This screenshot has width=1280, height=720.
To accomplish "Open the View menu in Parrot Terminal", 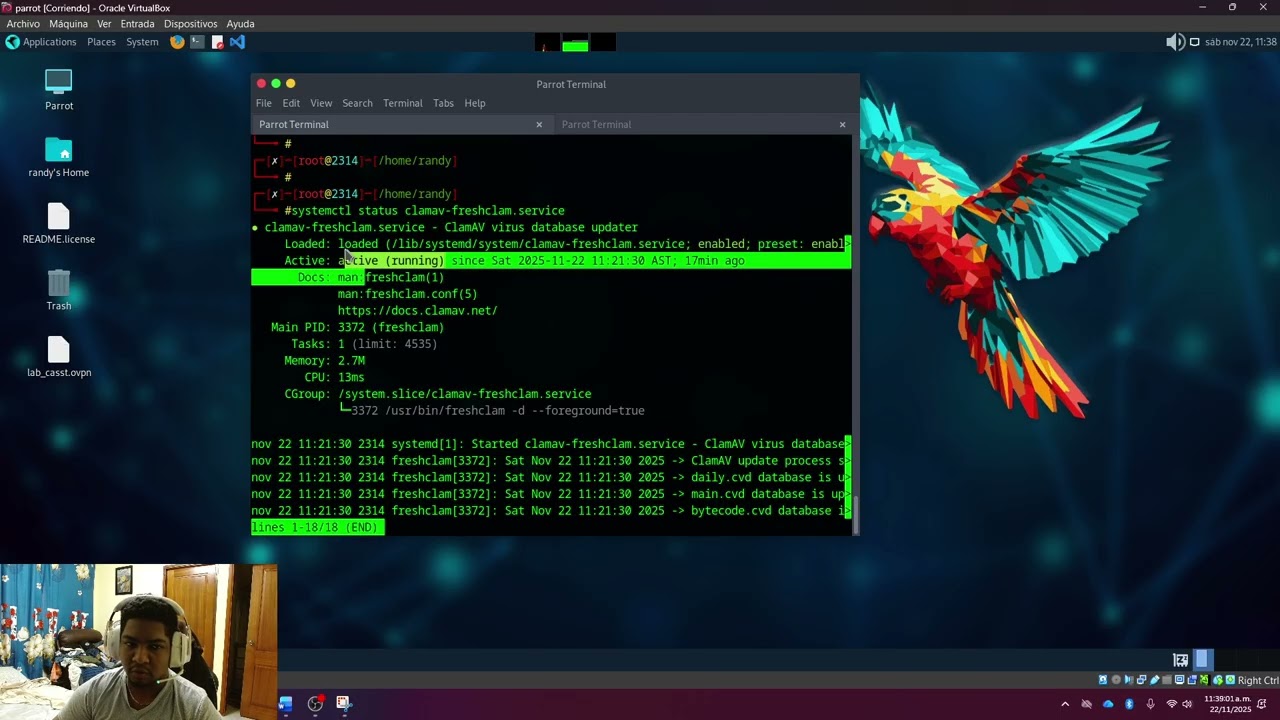I will pos(321,103).
